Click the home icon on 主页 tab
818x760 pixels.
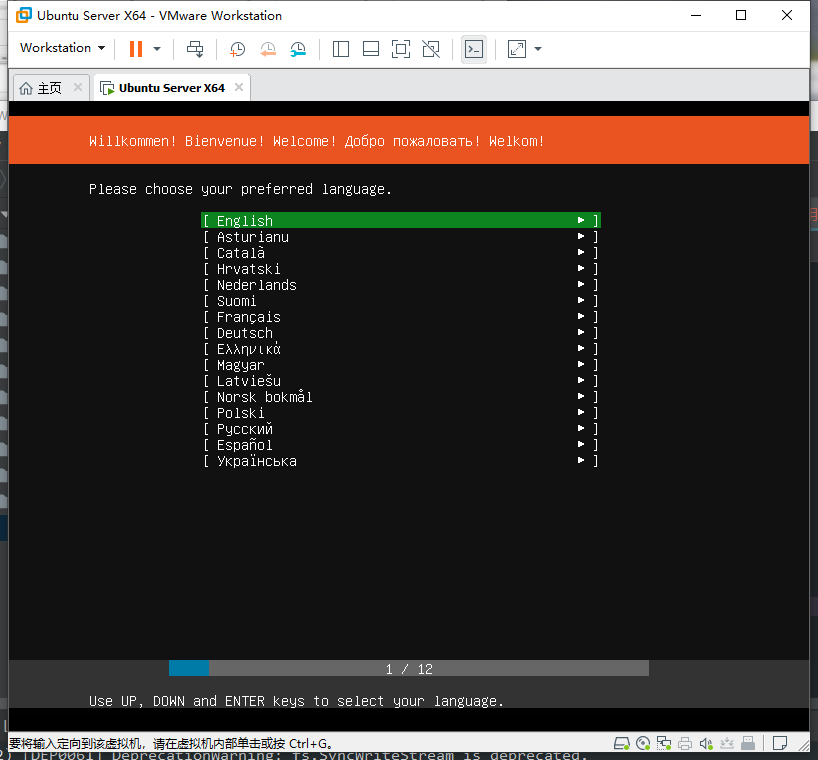tap(26, 89)
